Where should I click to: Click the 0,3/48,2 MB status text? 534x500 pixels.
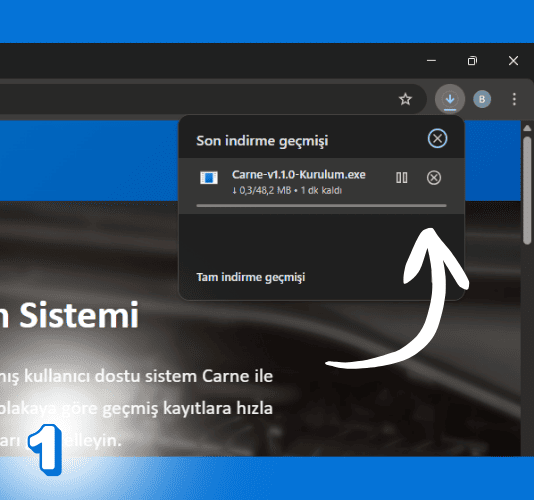click(x=265, y=190)
